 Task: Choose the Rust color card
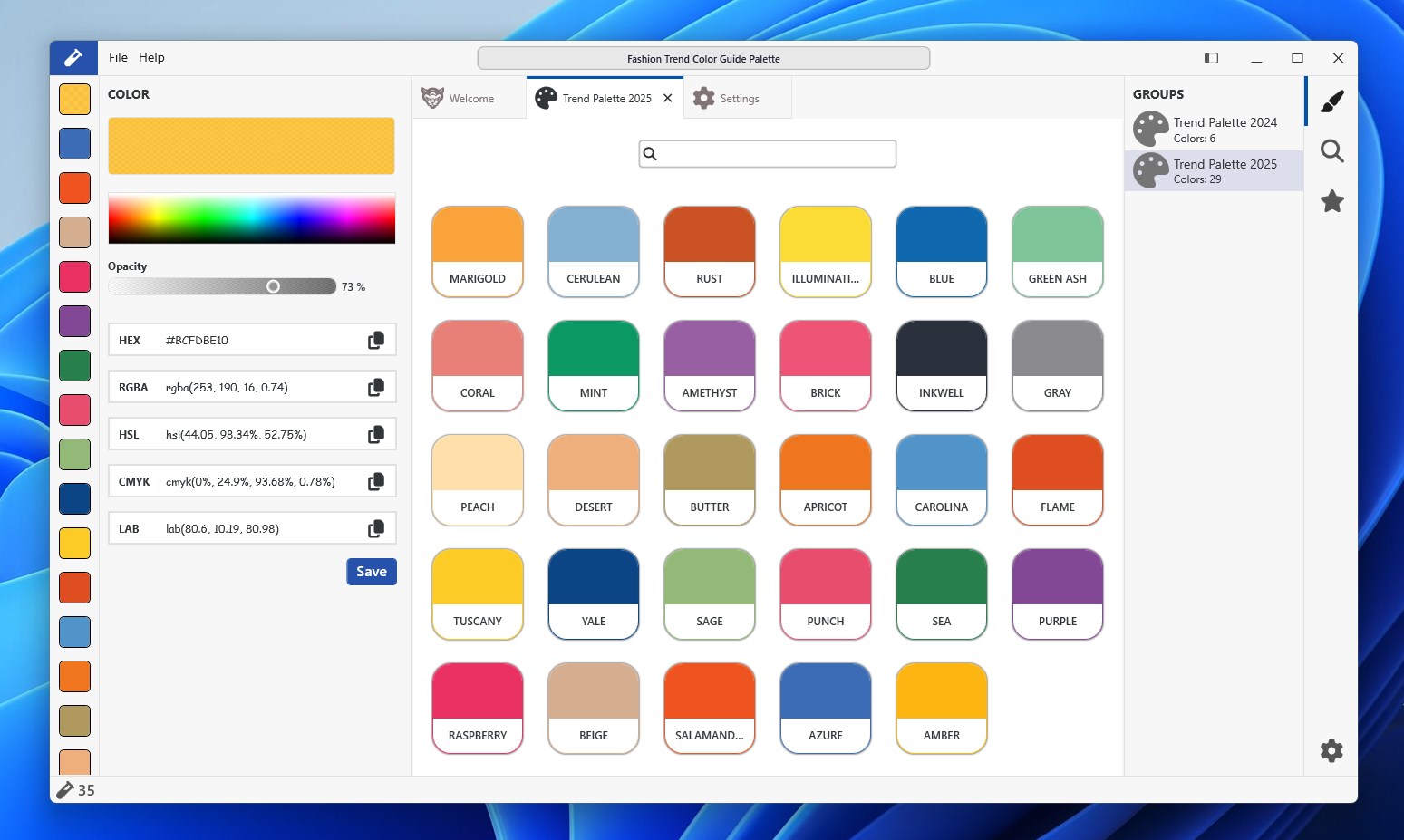point(710,252)
